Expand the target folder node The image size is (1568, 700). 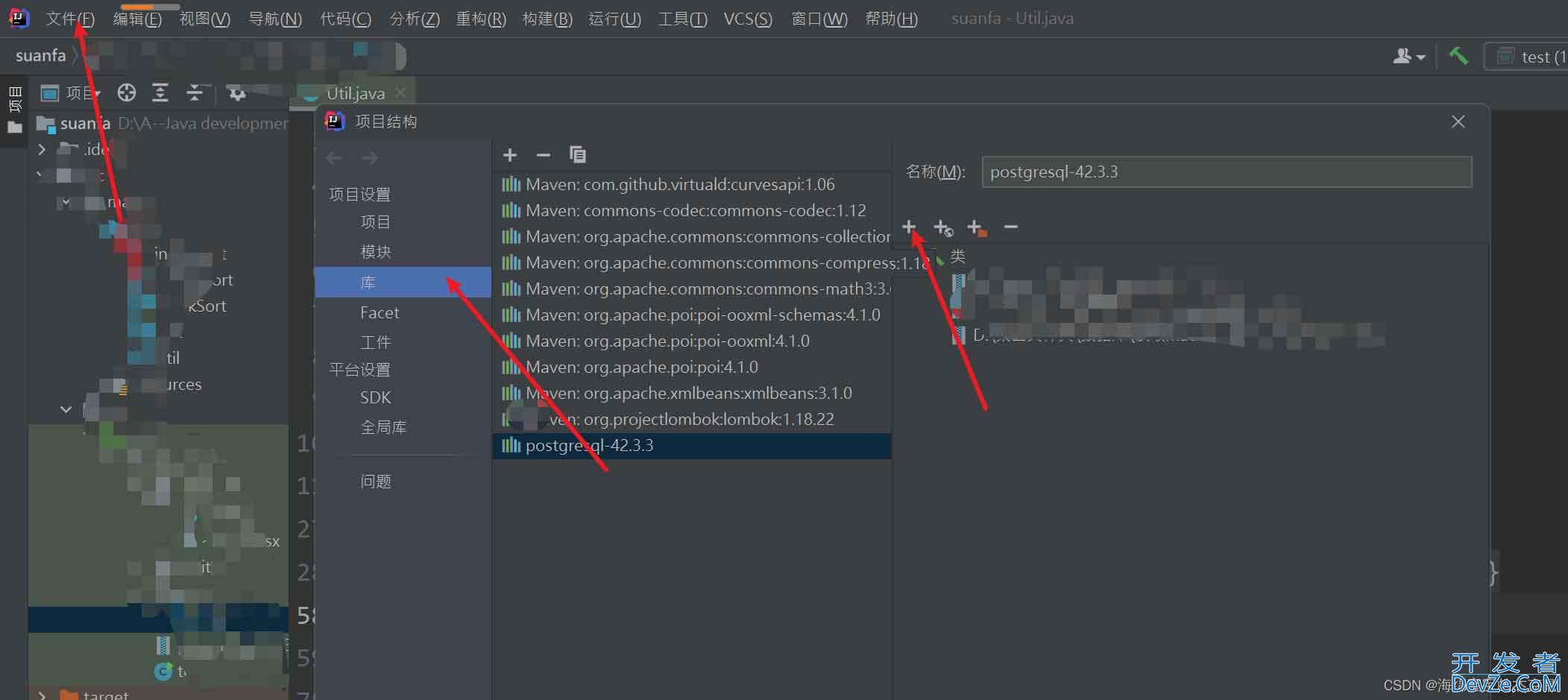click(42, 695)
